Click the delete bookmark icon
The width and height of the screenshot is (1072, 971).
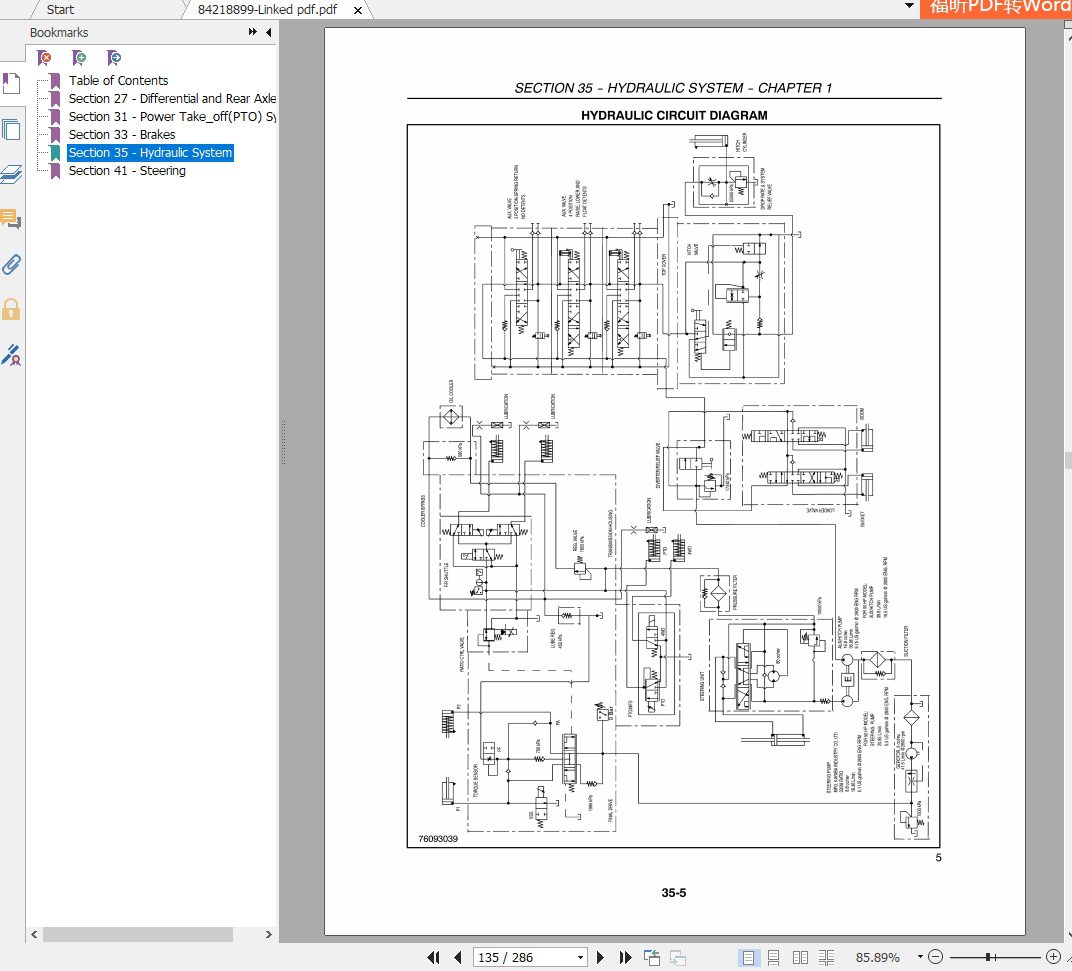[44, 58]
